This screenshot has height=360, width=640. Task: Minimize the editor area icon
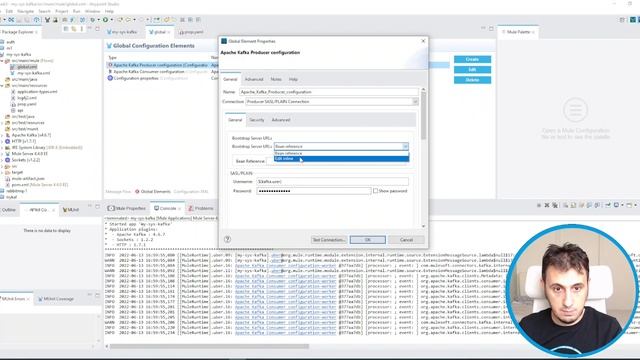click(x=483, y=29)
